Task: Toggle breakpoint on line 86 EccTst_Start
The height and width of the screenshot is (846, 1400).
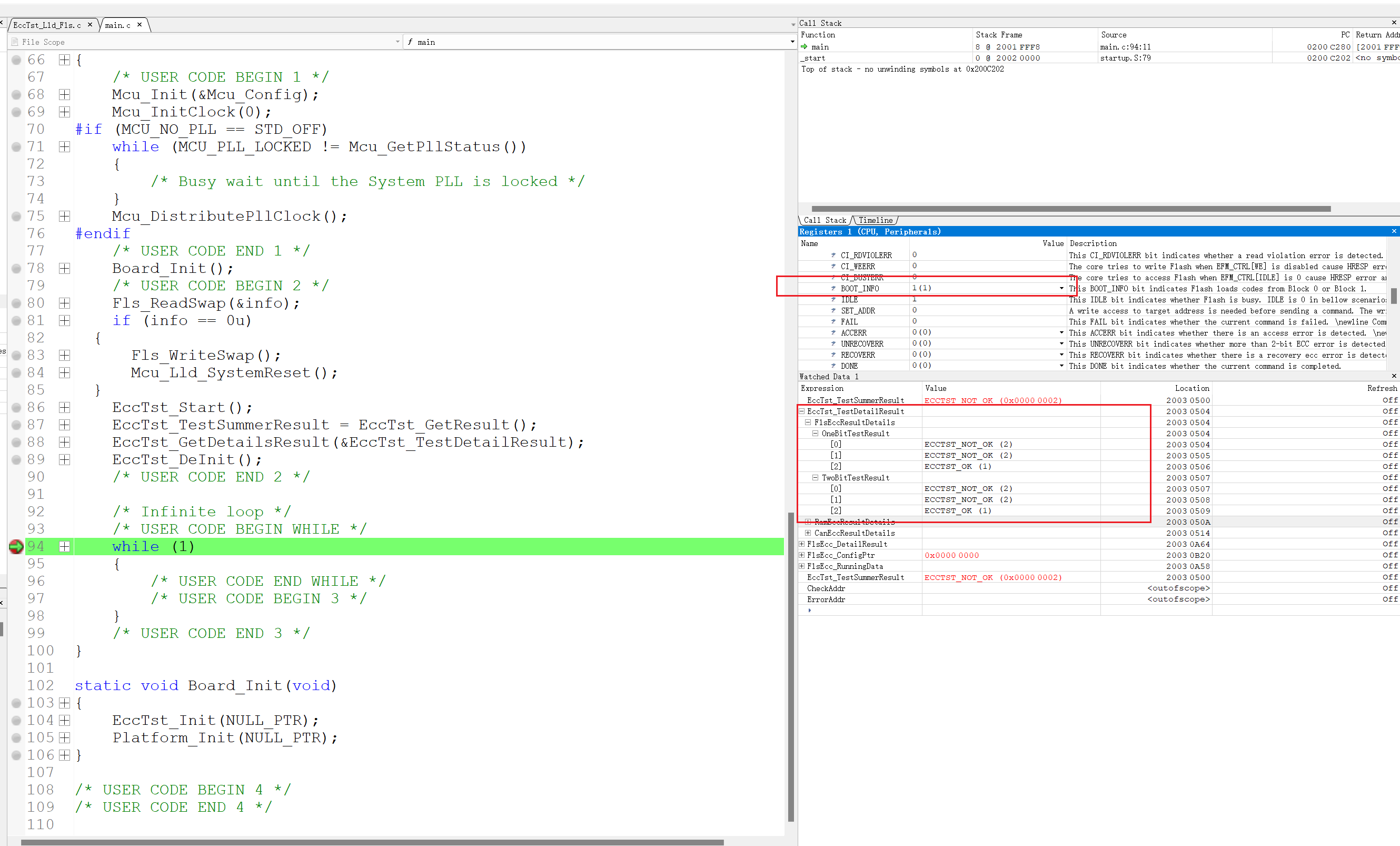Action: click(x=16, y=408)
